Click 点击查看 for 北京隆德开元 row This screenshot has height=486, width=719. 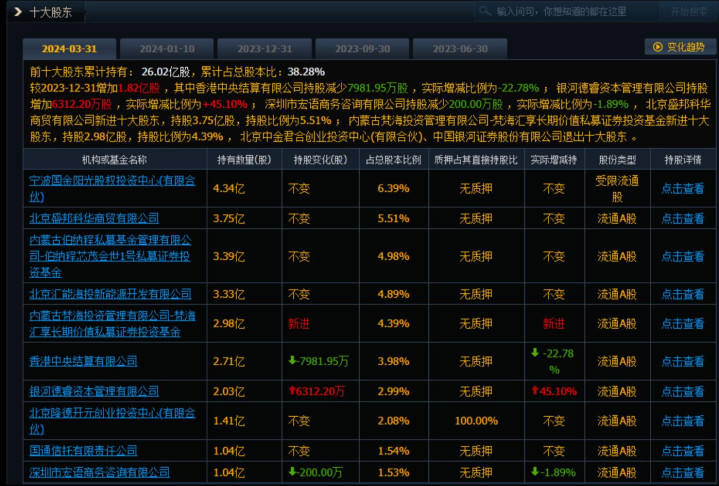click(682, 421)
